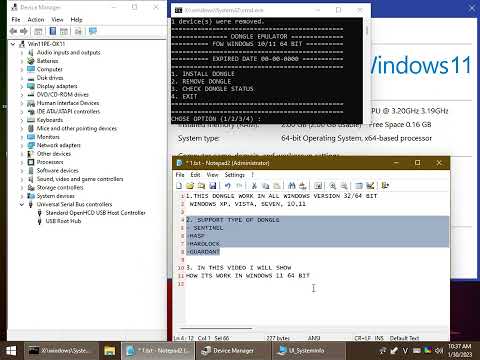This screenshot has height=360, width=480.
Task: Open File menu in Notepad2
Action: tap(180, 175)
